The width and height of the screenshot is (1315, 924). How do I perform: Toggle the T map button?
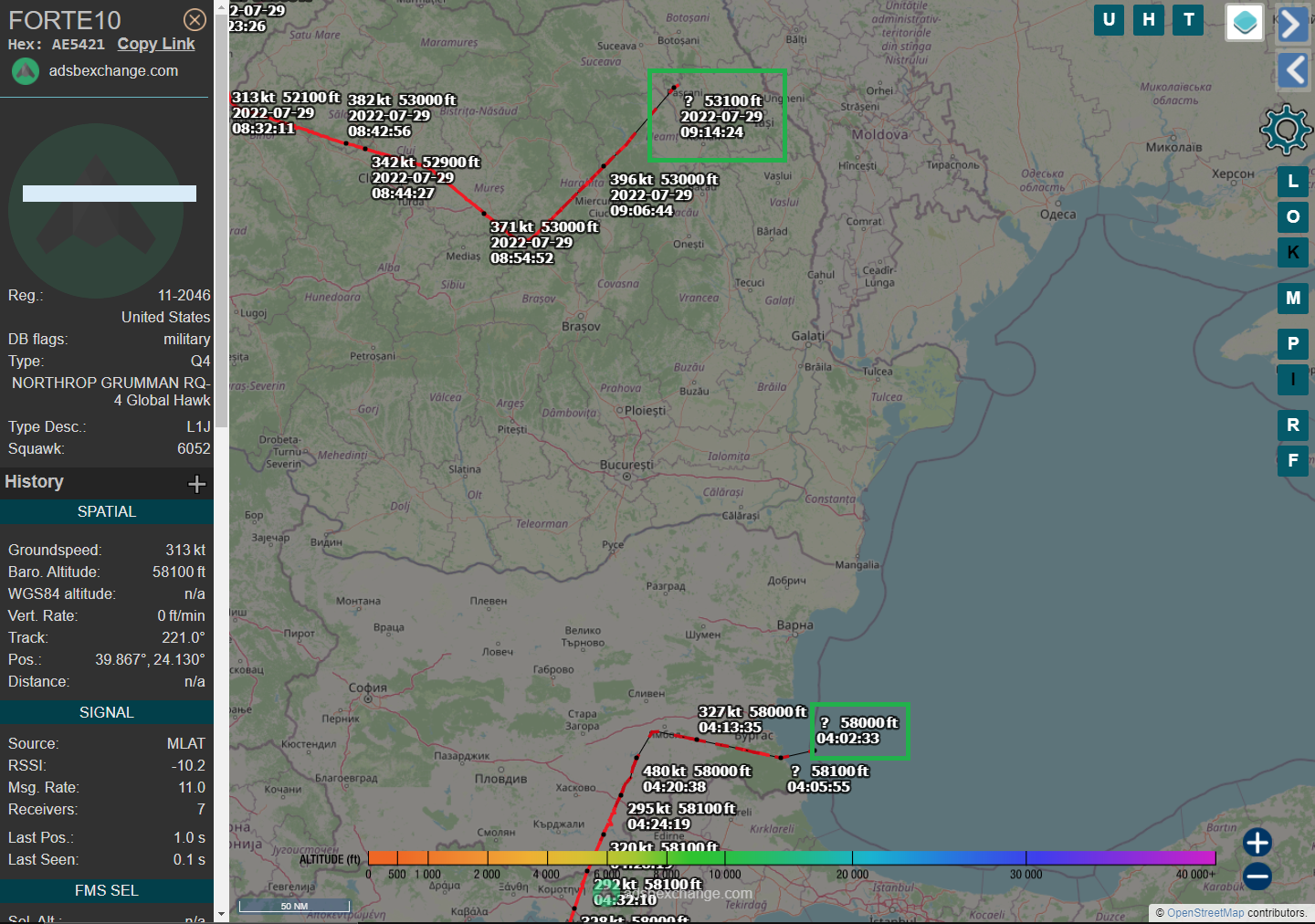pos(1188,19)
